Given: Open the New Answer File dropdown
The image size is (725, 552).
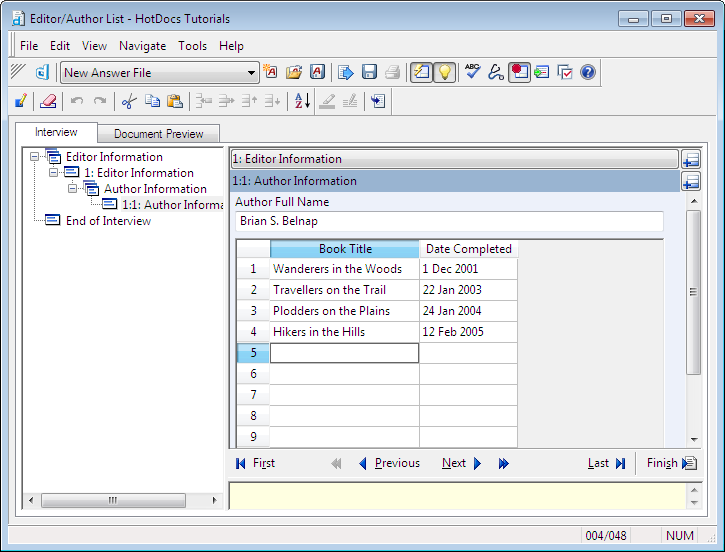Looking at the screenshot, I should (251, 73).
